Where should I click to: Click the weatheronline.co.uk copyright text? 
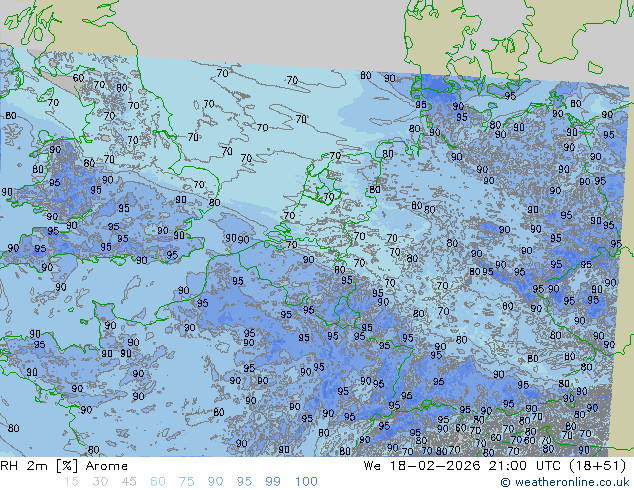click(565, 482)
